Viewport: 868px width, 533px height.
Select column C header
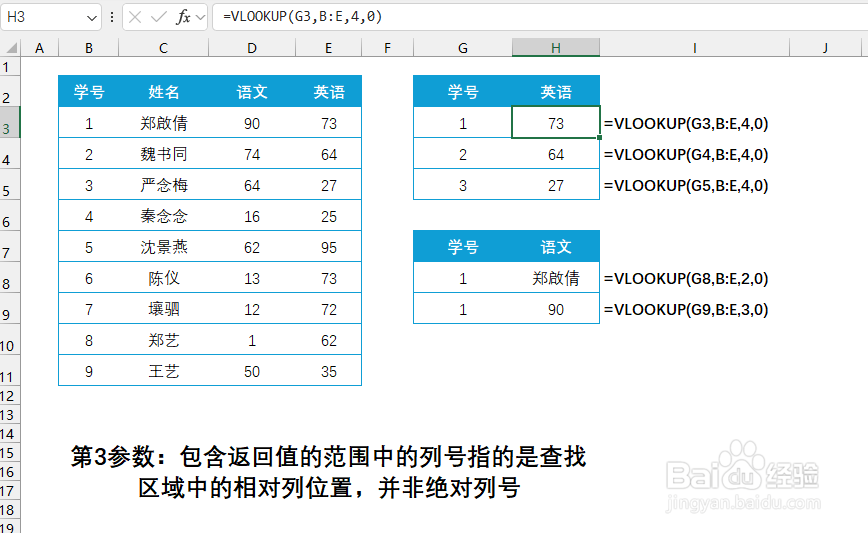(x=163, y=48)
